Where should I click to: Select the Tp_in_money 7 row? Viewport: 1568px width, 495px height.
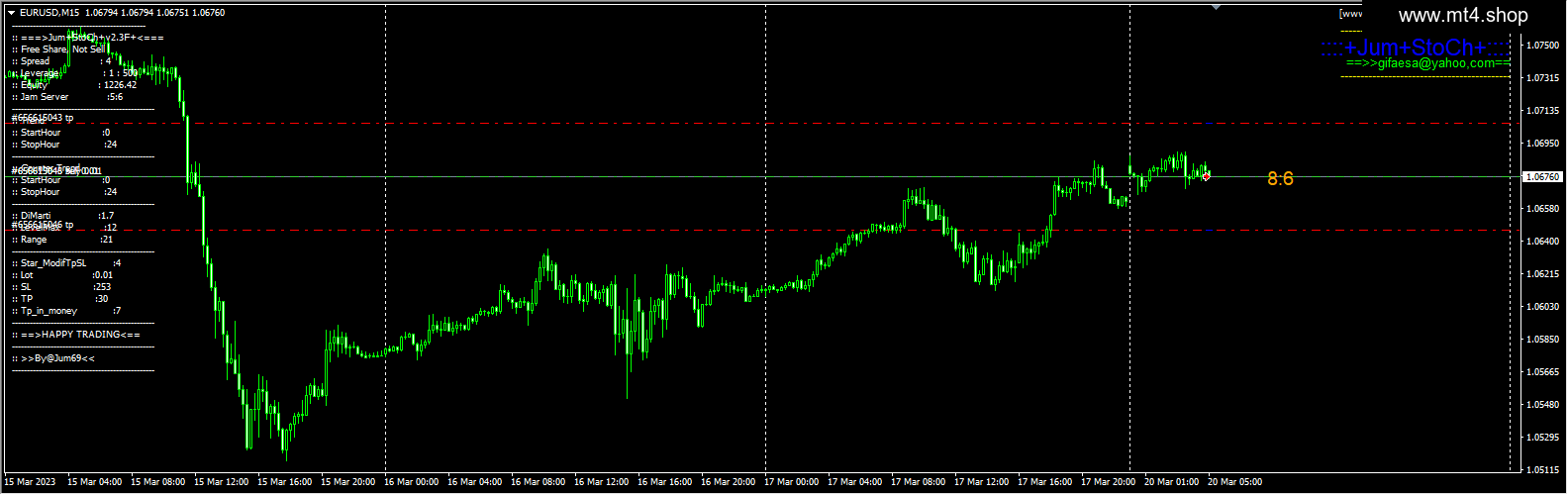click(x=66, y=311)
